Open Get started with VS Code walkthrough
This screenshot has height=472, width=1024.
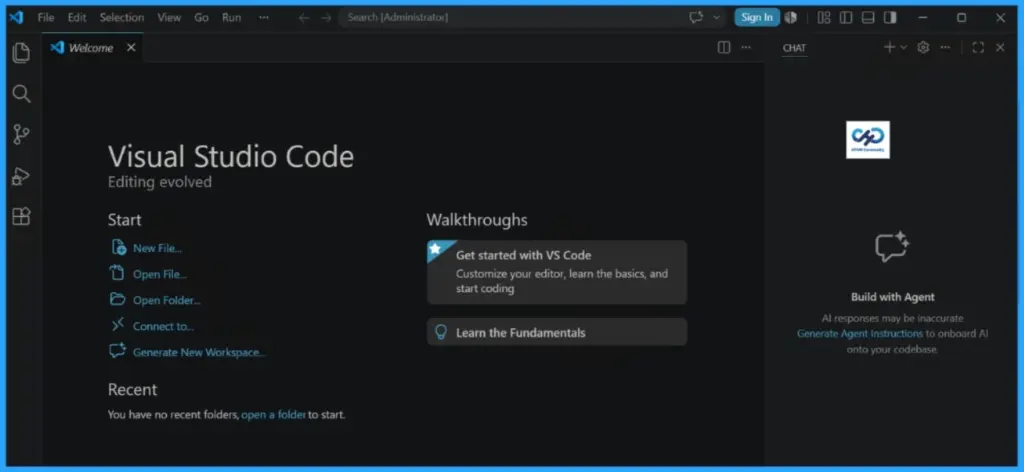pos(557,272)
